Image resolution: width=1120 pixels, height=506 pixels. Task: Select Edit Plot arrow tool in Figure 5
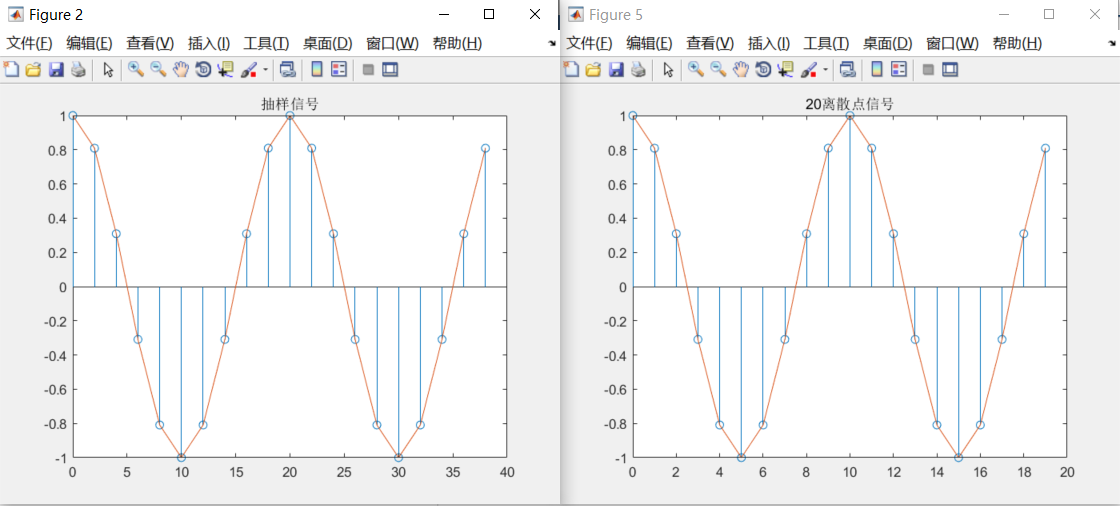click(x=668, y=69)
